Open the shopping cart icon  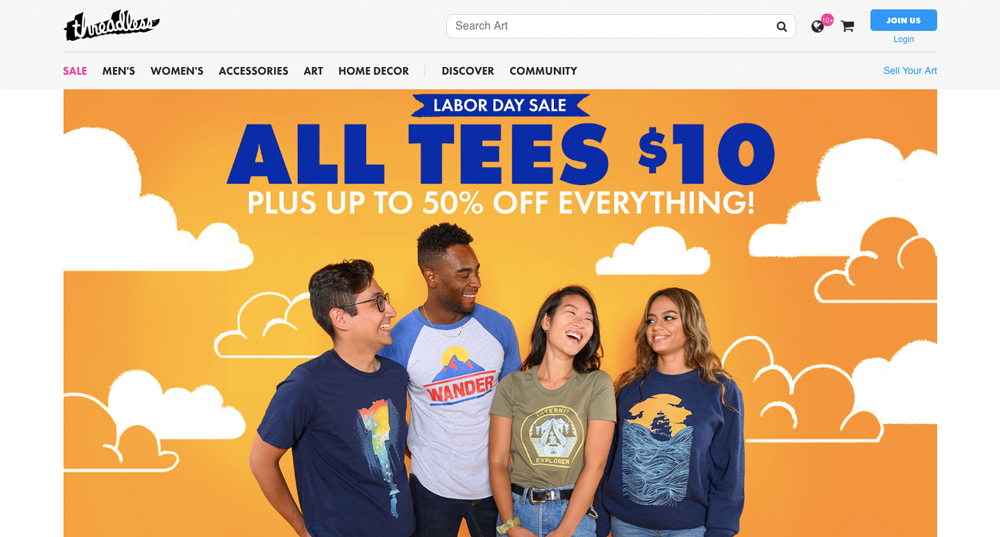[847, 26]
